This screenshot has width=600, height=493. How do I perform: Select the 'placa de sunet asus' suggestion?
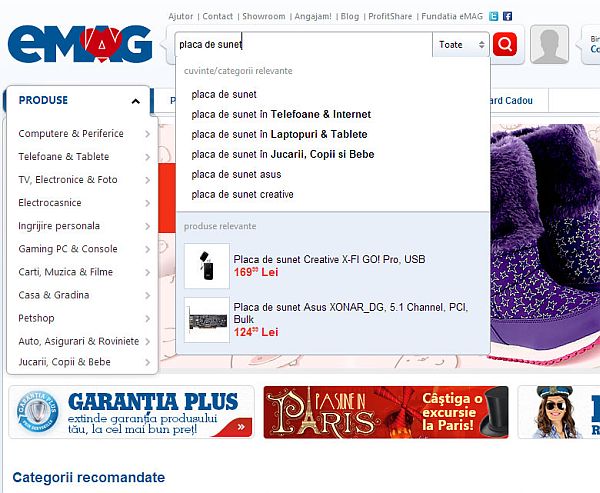(x=236, y=175)
